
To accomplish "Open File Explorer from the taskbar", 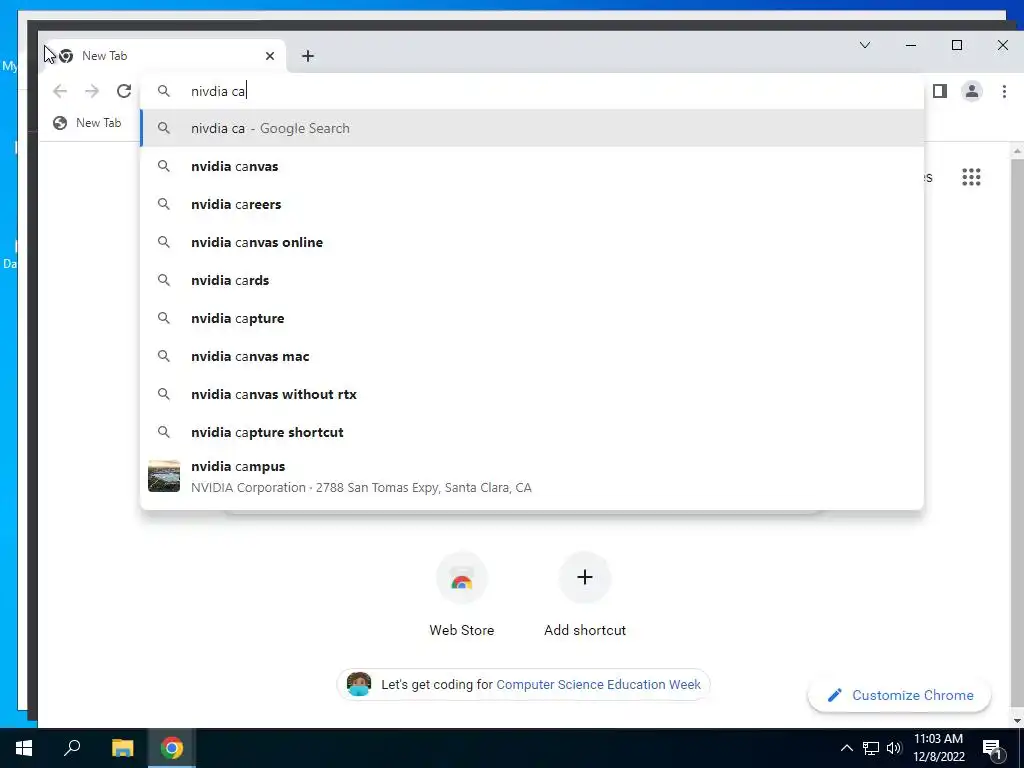I will (122, 748).
